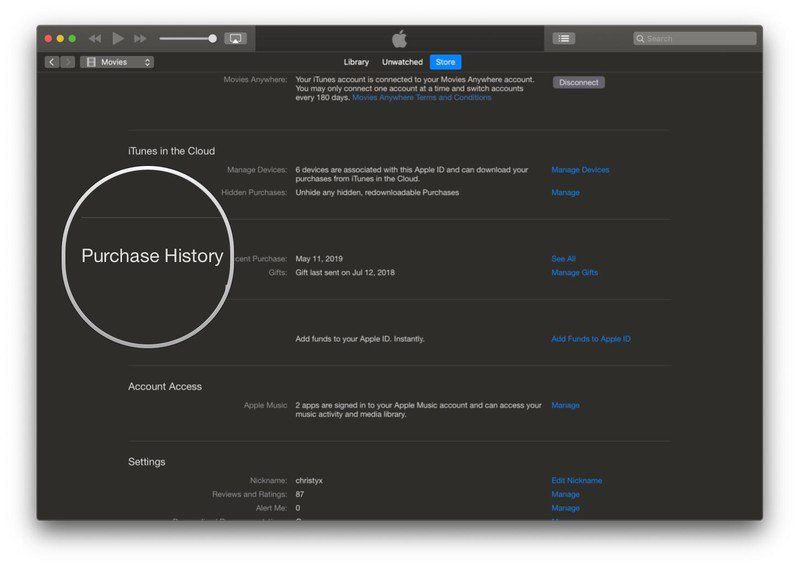This screenshot has width=800, height=567.
Task: Click the May 11, 2019 purchase date
Action: 319,259
